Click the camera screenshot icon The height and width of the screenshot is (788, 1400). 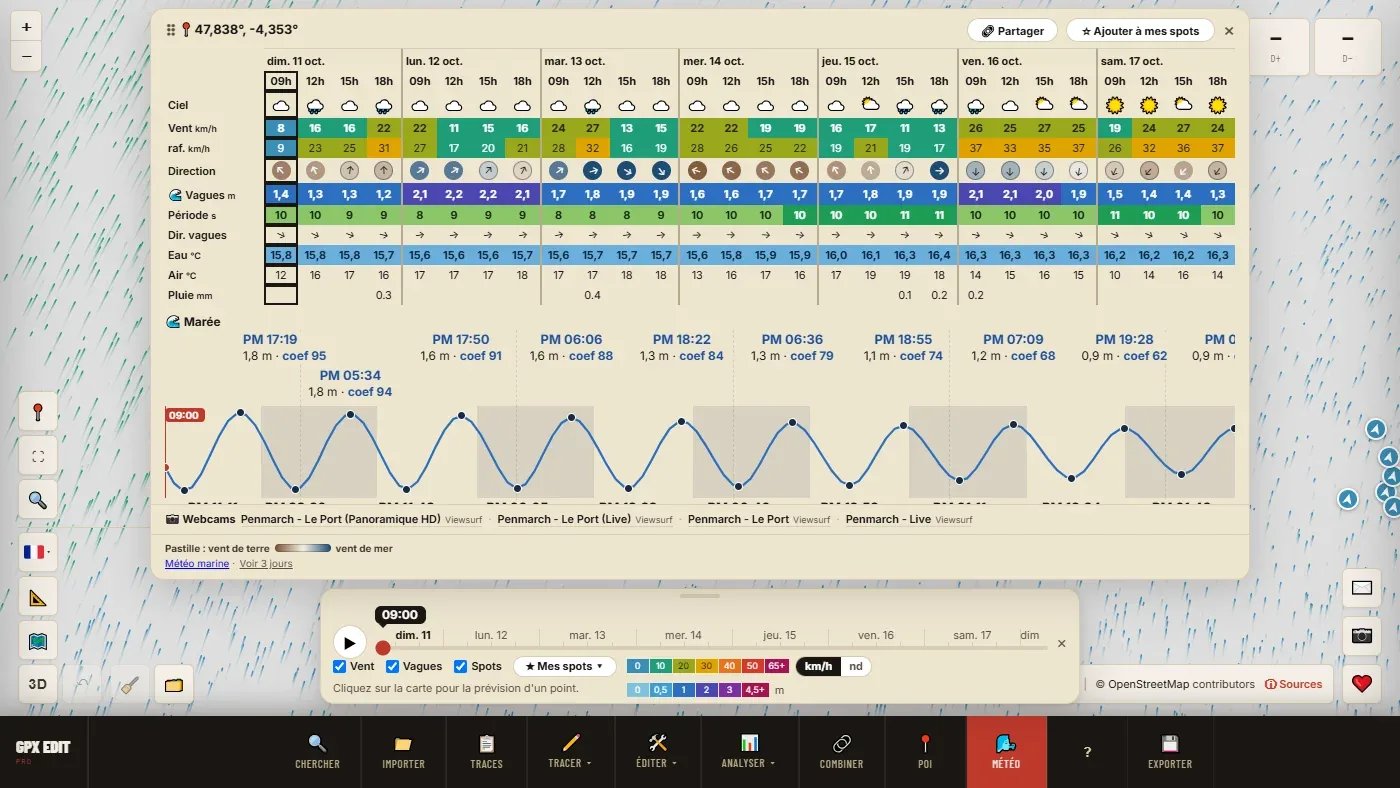[x=1361, y=635]
